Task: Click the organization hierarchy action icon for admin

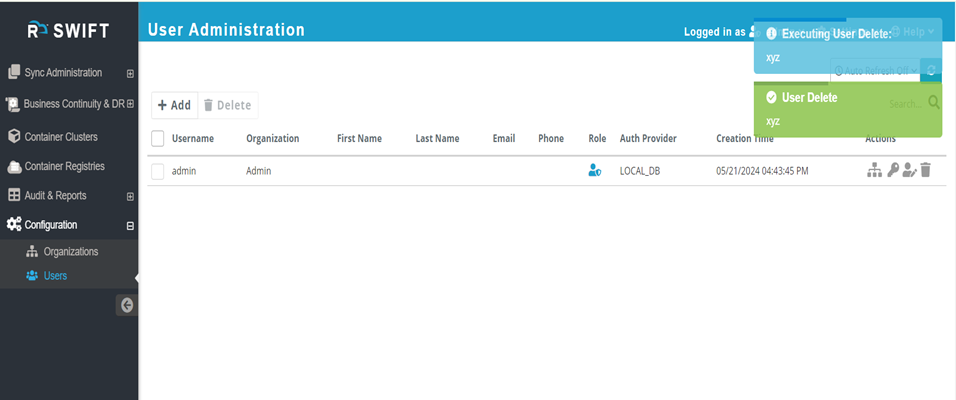Action: (x=874, y=170)
